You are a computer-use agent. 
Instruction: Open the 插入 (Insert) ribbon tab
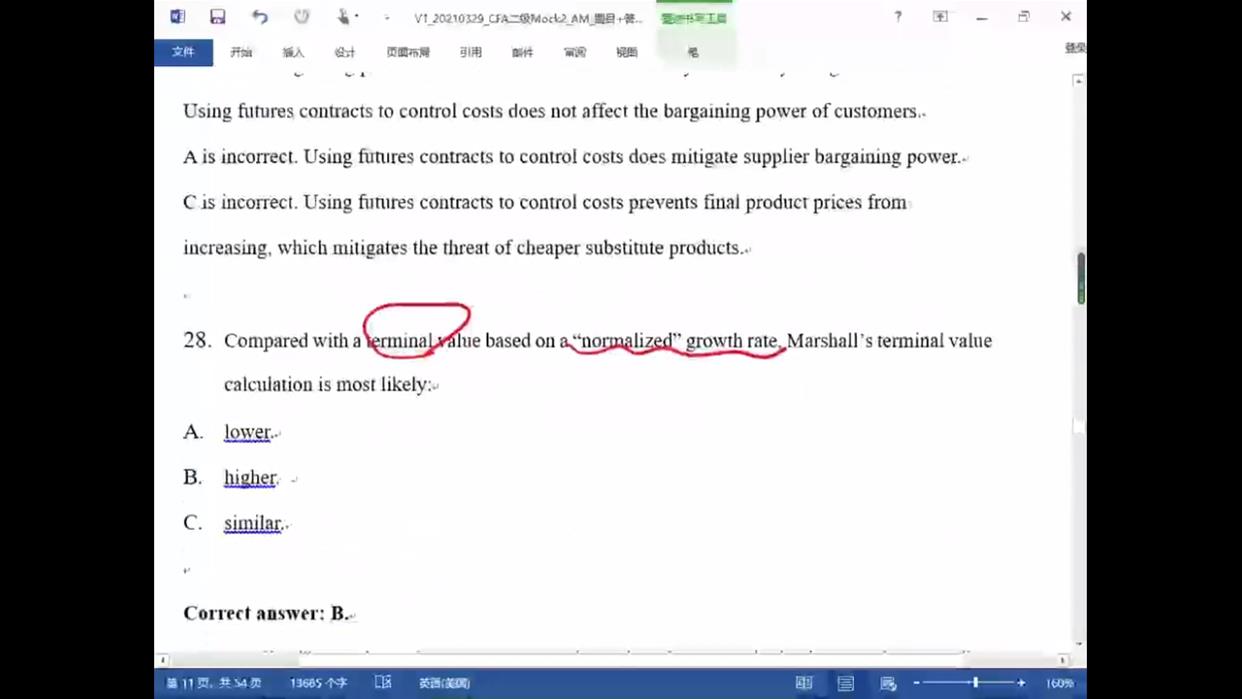tap(293, 52)
